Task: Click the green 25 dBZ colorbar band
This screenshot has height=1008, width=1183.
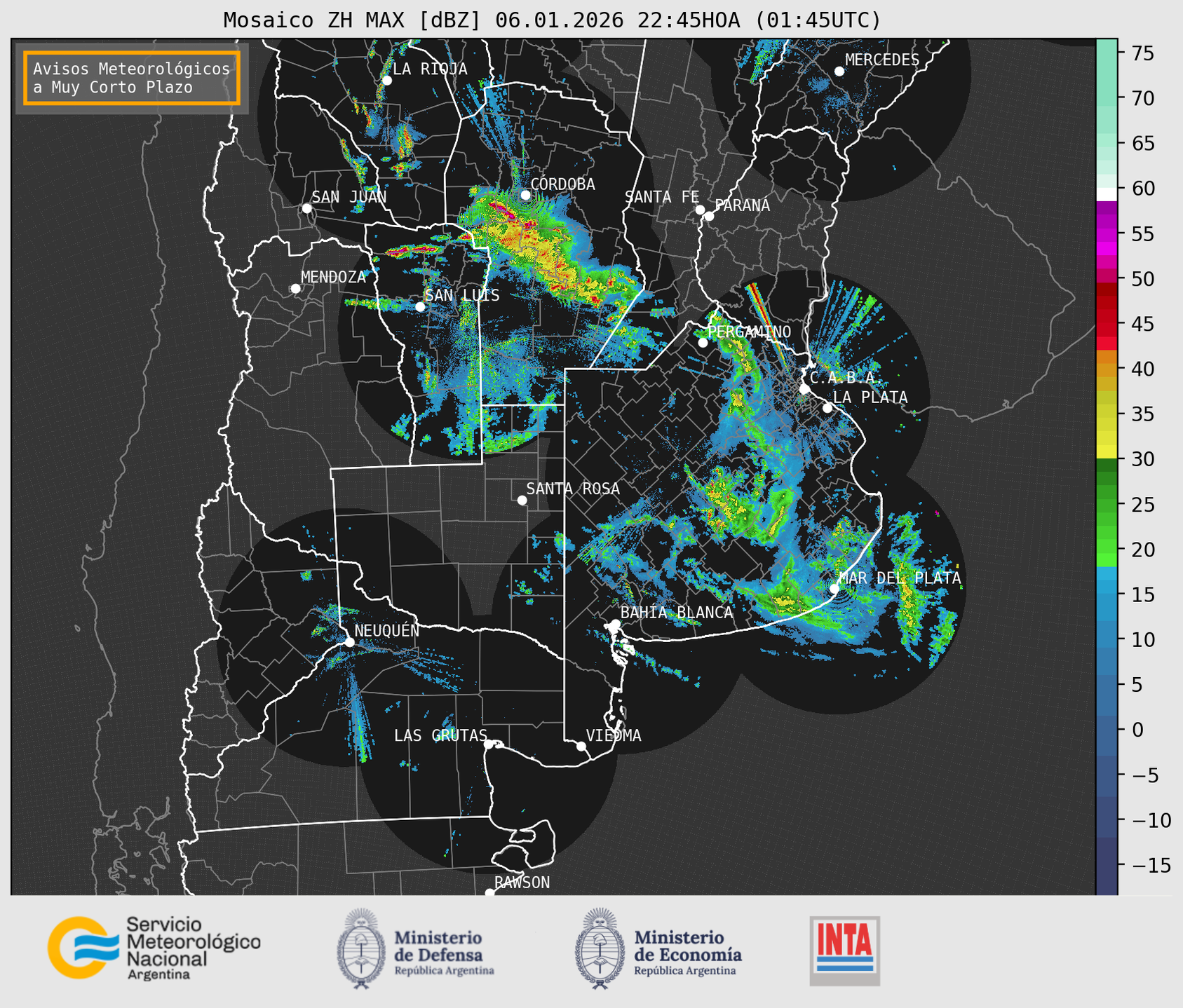Action: point(1107,504)
